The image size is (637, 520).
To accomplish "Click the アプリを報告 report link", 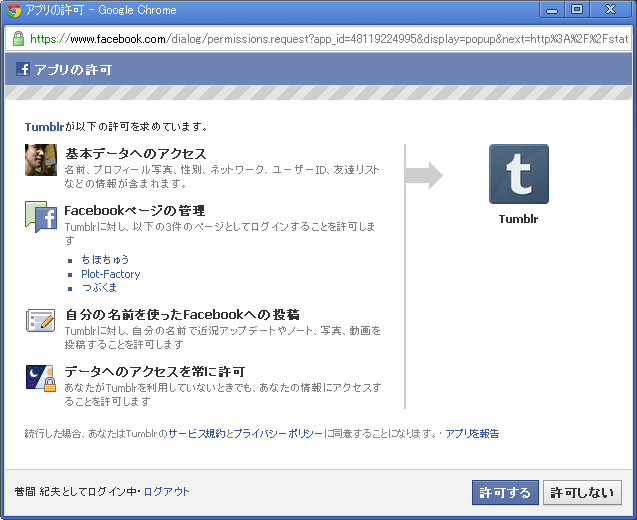I will [472, 433].
